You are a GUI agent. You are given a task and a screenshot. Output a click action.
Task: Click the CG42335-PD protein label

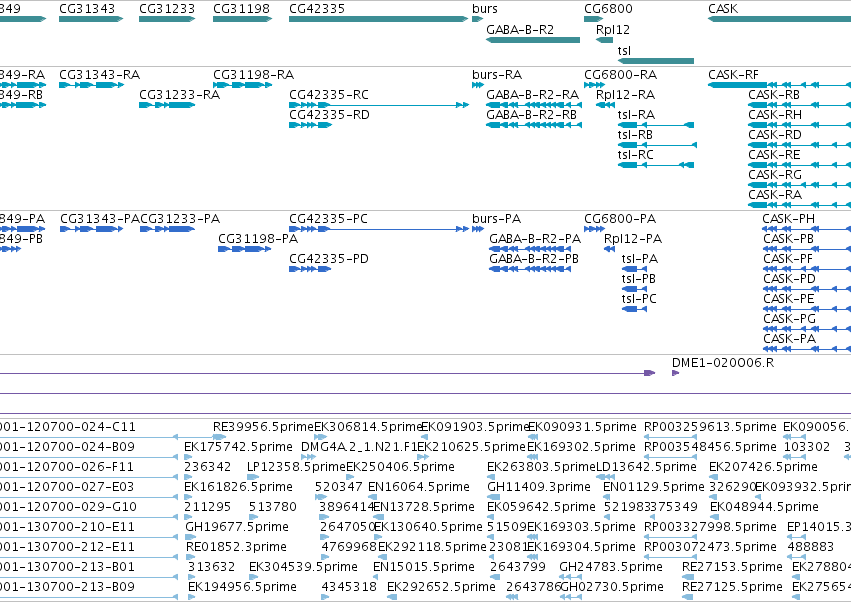329,259
